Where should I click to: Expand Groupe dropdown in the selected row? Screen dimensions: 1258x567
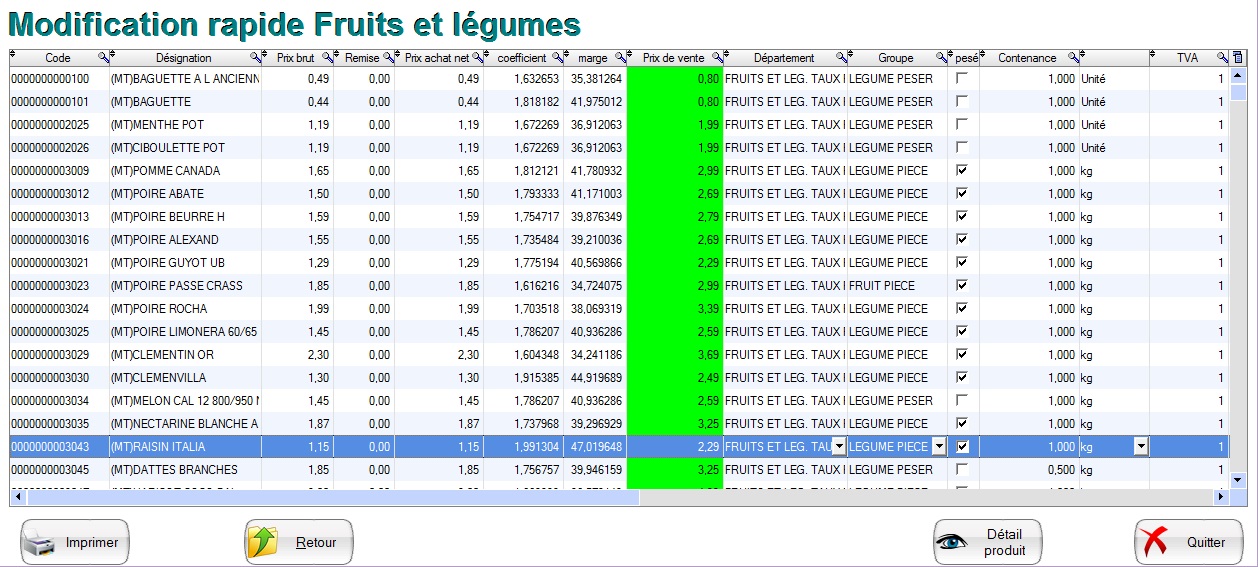pyautogui.click(x=939, y=447)
